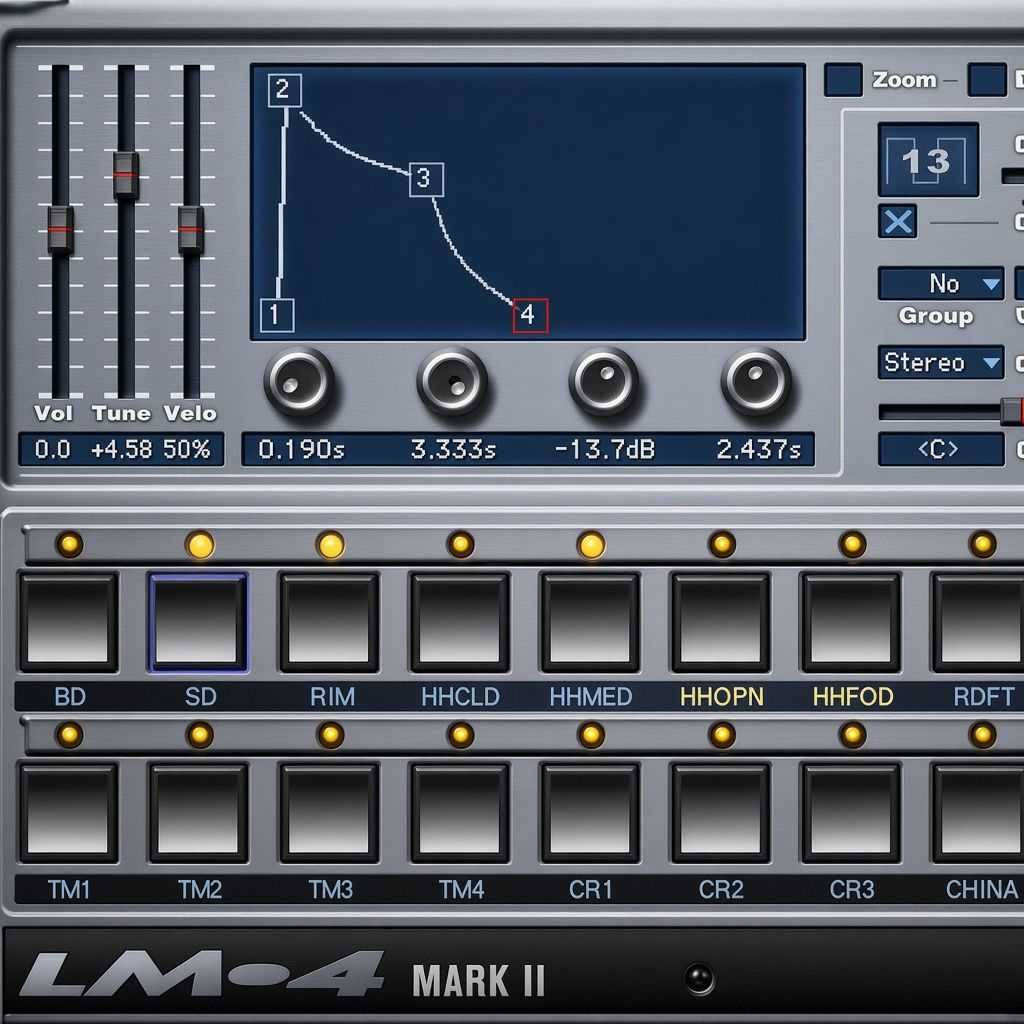This screenshot has width=1024, height=1024.
Task: Click the Tune value +4.58
Action: pyautogui.click(x=121, y=449)
